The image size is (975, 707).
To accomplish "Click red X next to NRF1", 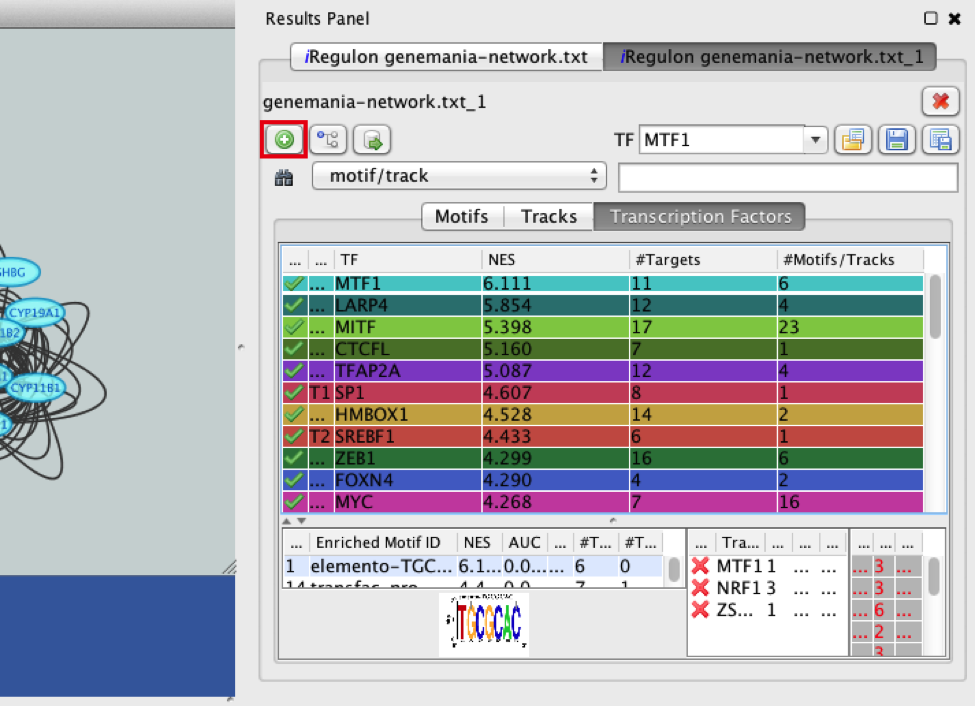I will coord(700,587).
